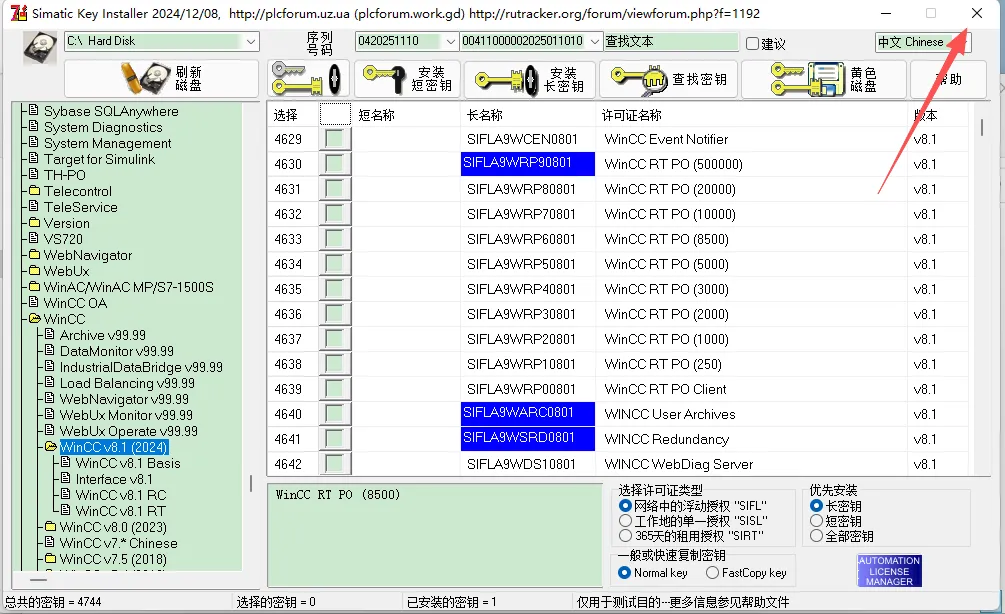Open the 00411000002025011010 dropdown
This screenshot has height=614, width=1005.
pyautogui.click(x=595, y=42)
